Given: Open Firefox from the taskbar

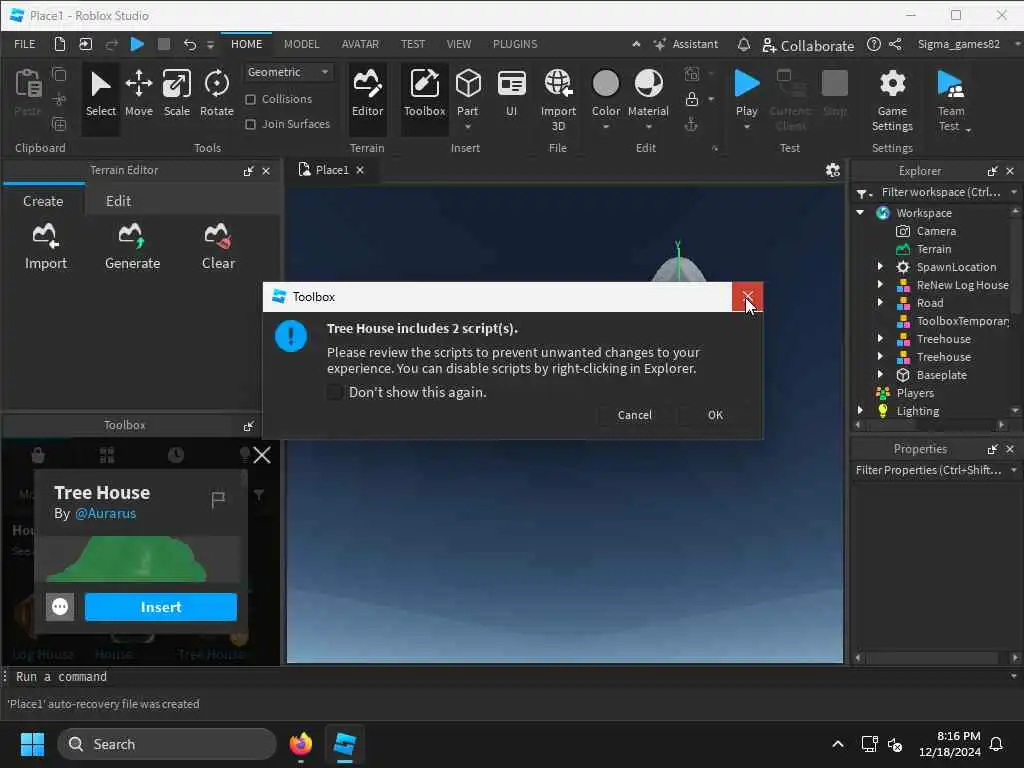Looking at the screenshot, I should coord(300,744).
